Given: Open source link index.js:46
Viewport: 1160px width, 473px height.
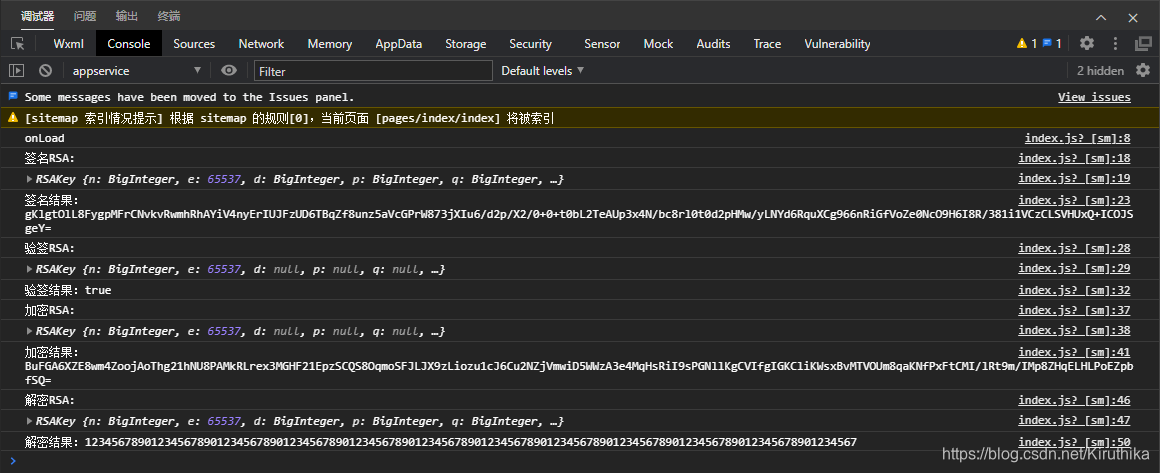Looking at the screenshot, I should 1074,400.
